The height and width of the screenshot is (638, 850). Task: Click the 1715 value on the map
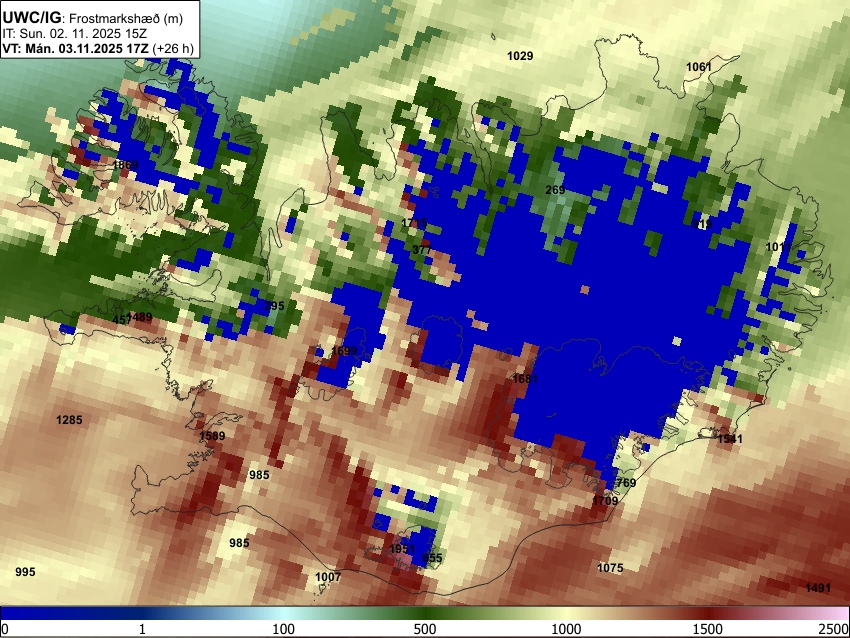point(414,223)
